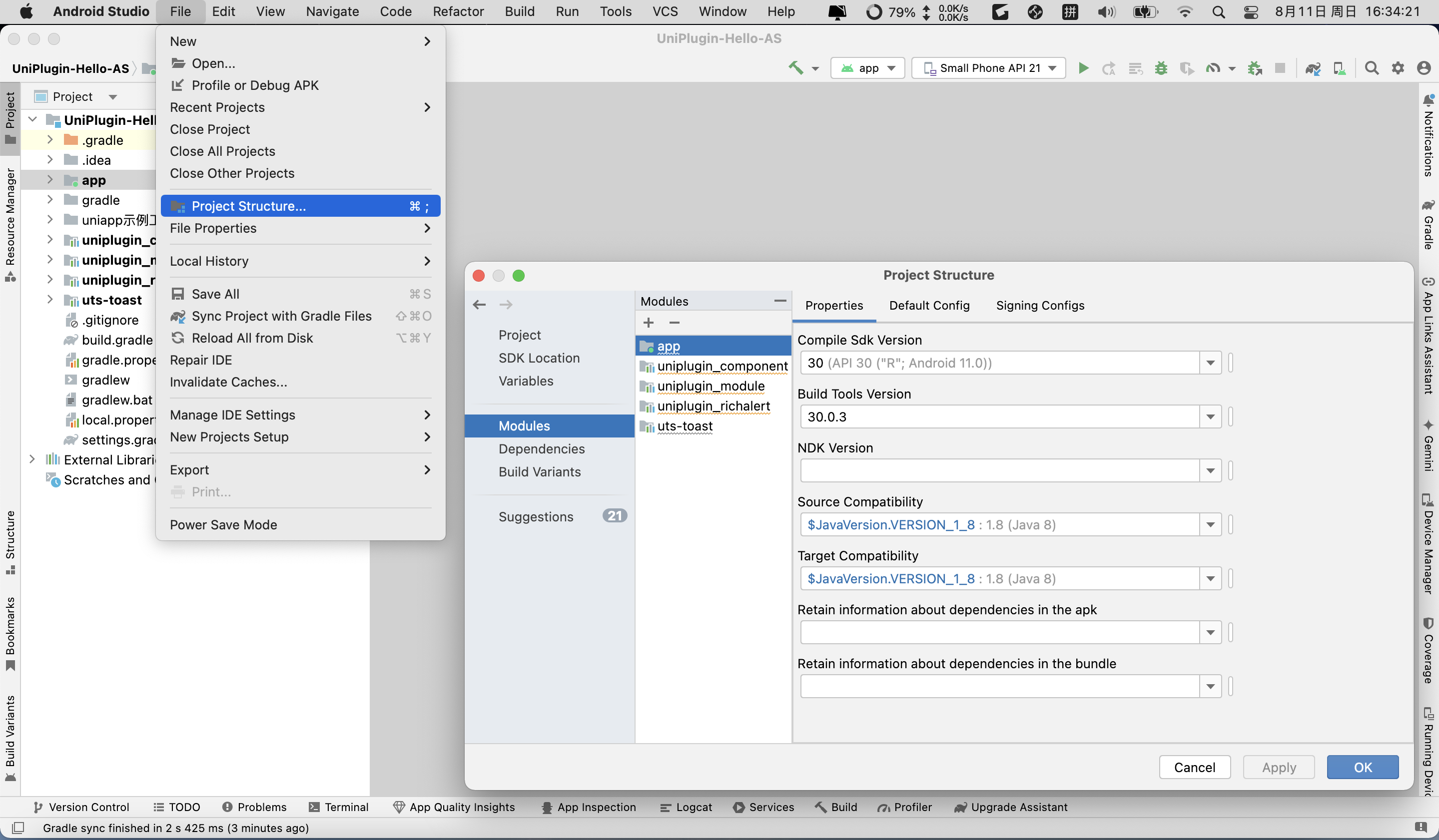This screenshot has height=840, width=1439.
Task: Open Build Variants side tool window
Action: click(x=10, y=739)
